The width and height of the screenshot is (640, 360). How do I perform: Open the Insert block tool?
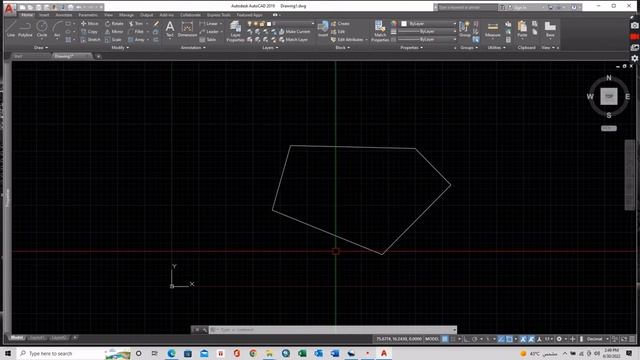click(323, 29)
